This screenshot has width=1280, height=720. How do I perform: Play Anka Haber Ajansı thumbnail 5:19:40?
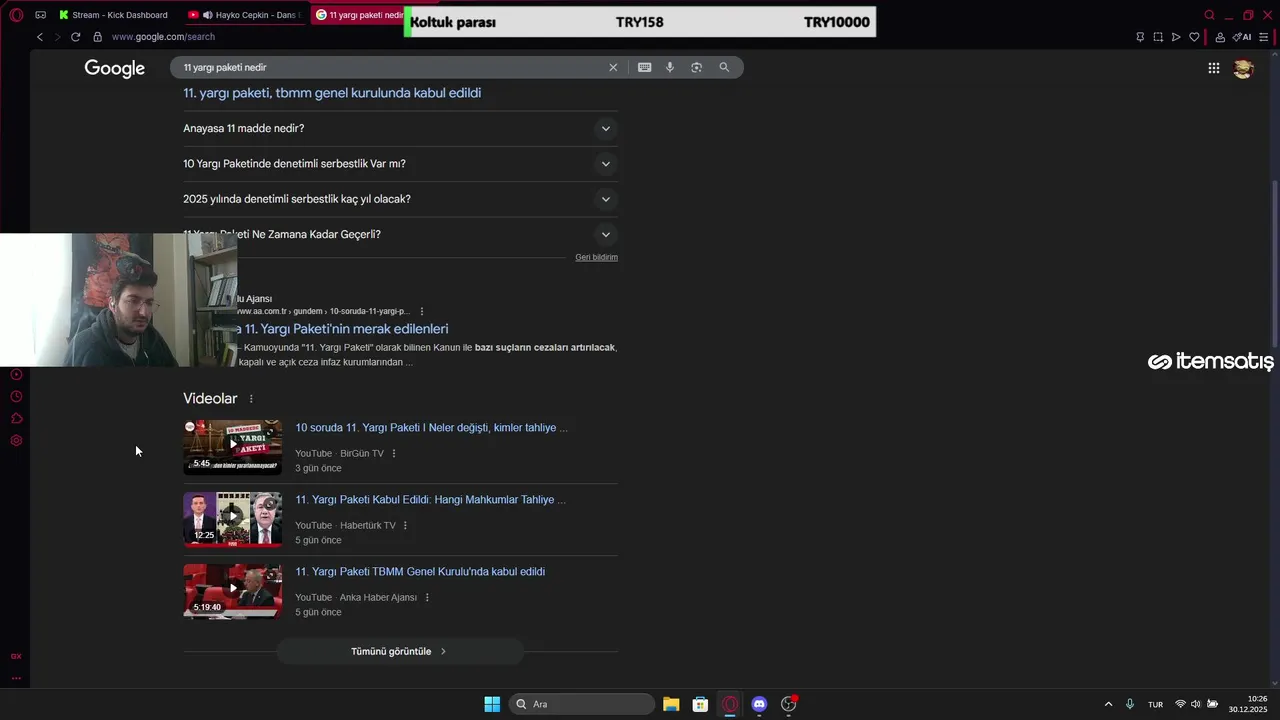coord(232,591)
